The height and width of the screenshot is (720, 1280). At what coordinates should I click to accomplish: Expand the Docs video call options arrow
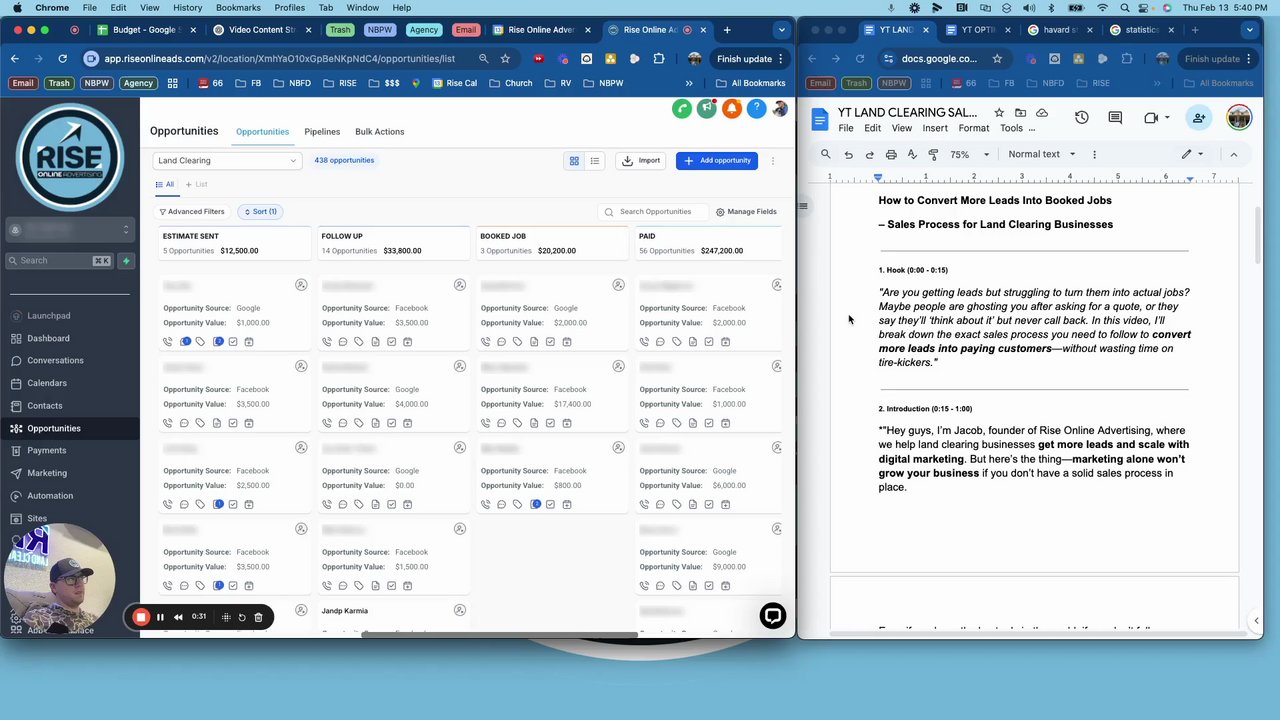[1167, 118]
